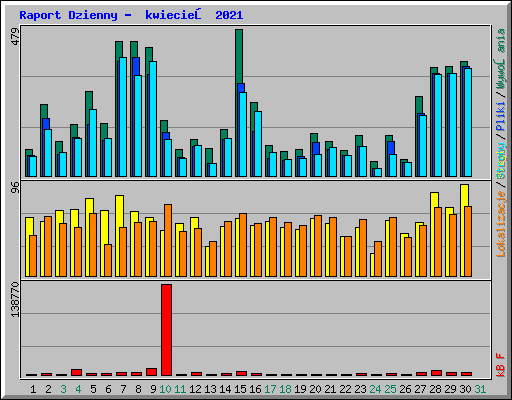Click day label "16" on the x-axis
The image size is (512, 400).
[255, 389]
